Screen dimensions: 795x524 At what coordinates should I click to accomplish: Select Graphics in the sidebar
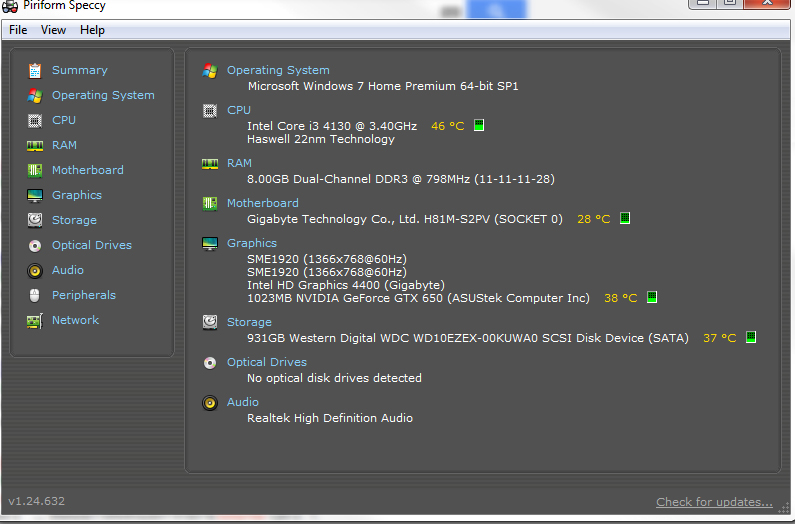pos(77,195)
